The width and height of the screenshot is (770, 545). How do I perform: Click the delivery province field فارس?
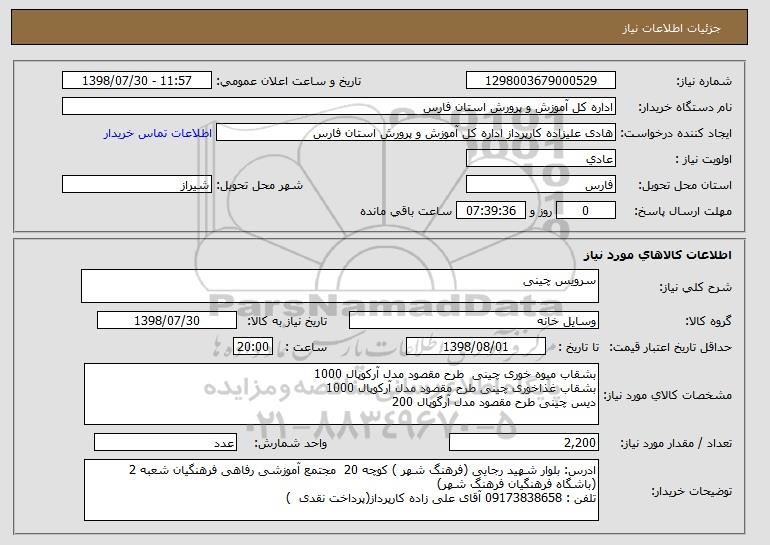click(541, 185)
